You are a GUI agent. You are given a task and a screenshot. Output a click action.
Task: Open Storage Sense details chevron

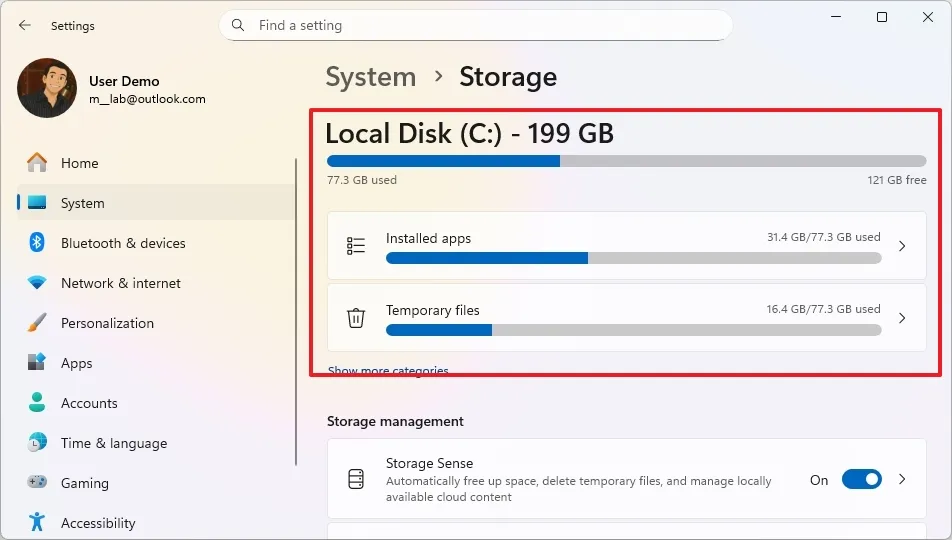[902, 479]
